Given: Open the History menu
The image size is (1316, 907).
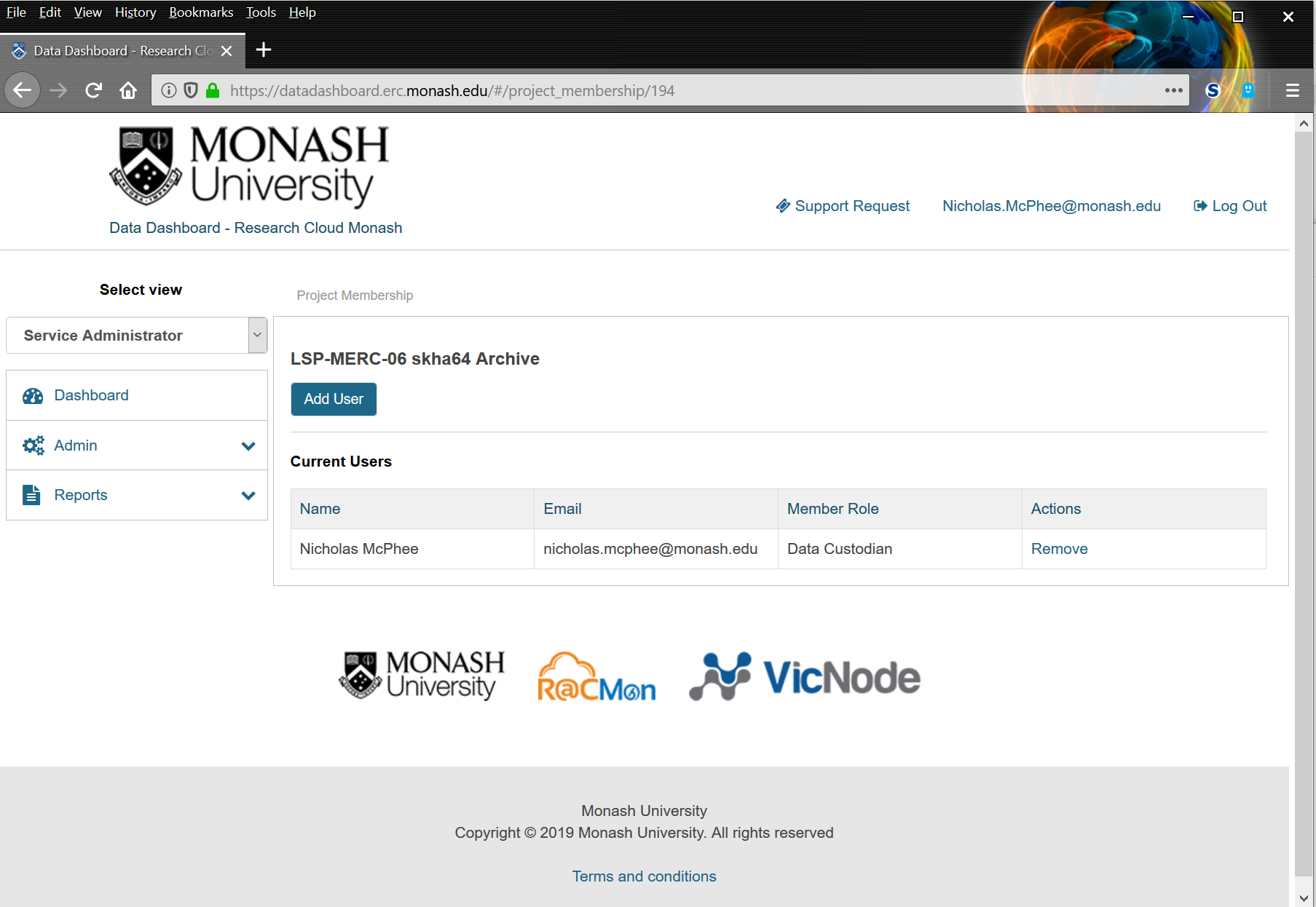Looking at the screenshot, I should click(135, 12).
